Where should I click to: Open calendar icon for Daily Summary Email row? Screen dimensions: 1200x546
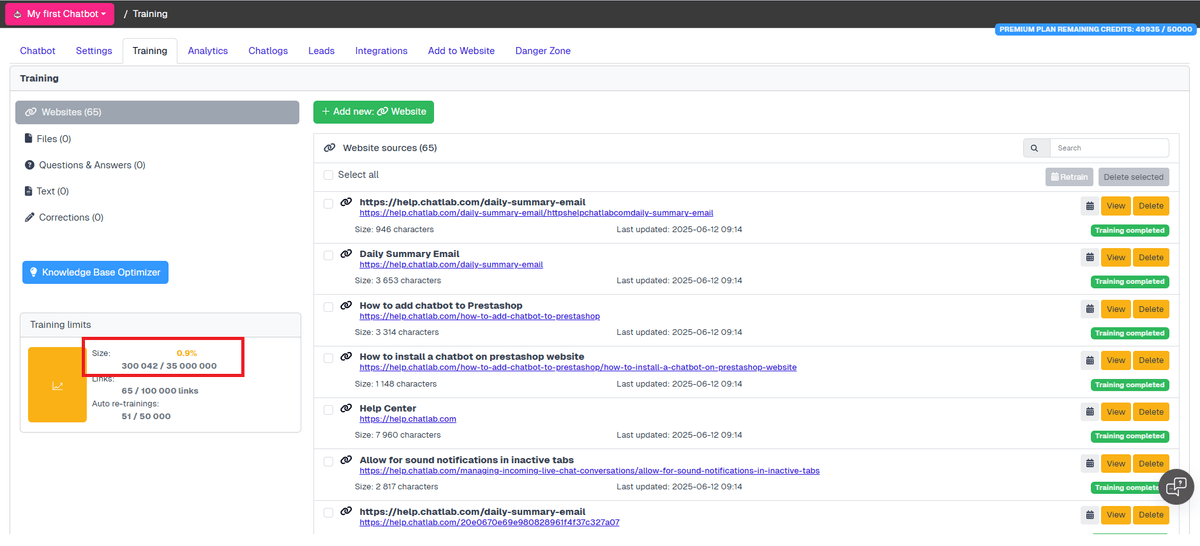(x=1089, y=258)
